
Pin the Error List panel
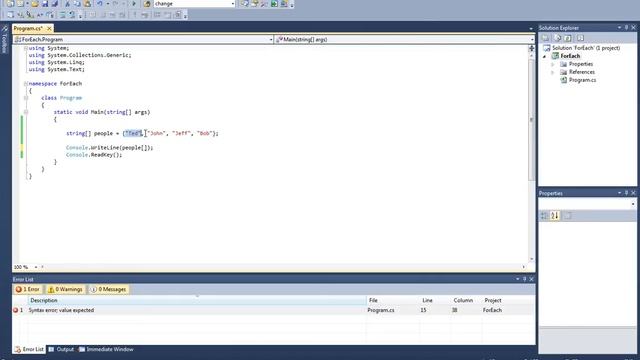pyautogui.click(x=524, y=279)
